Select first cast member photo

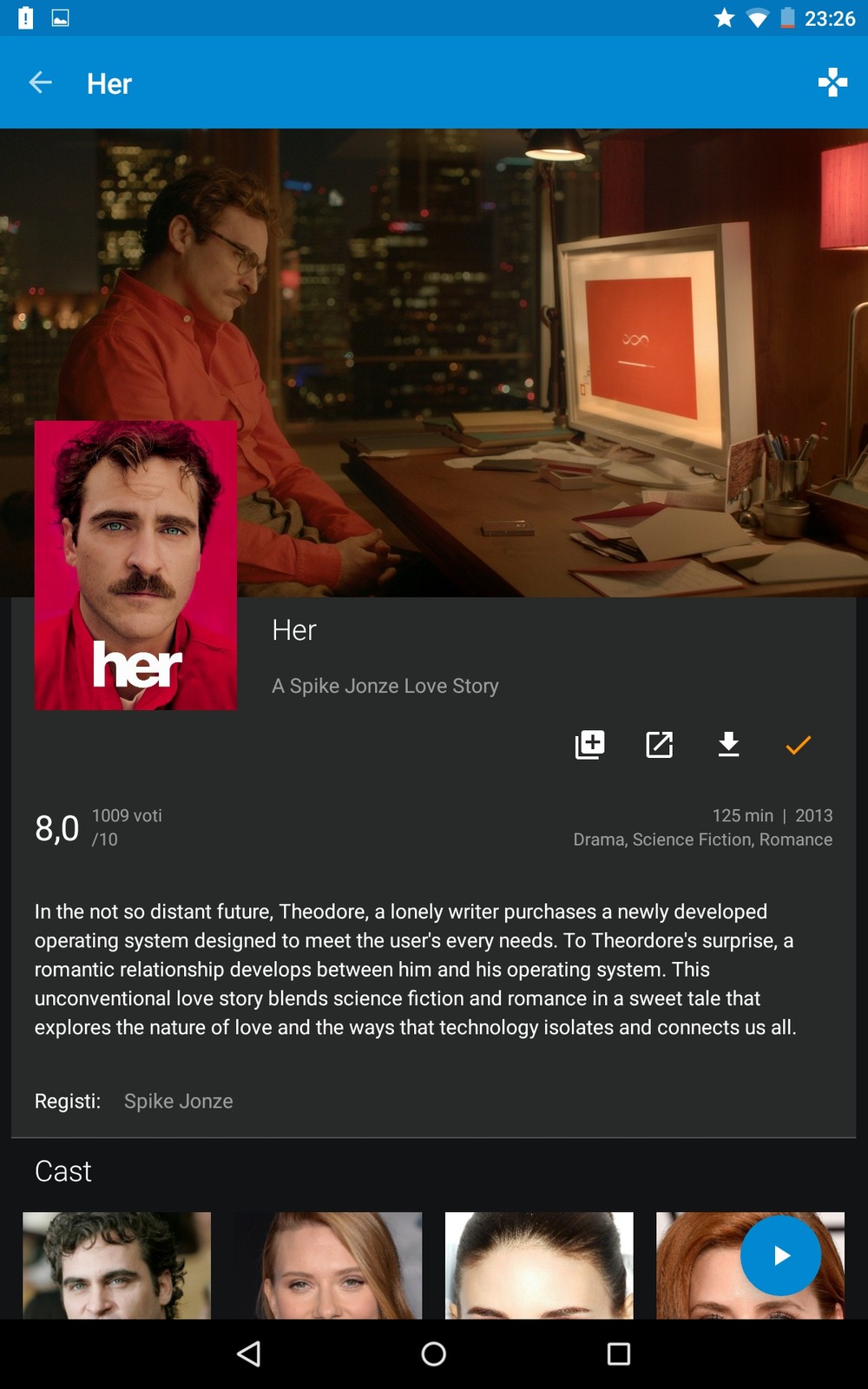pos(117,1266)
